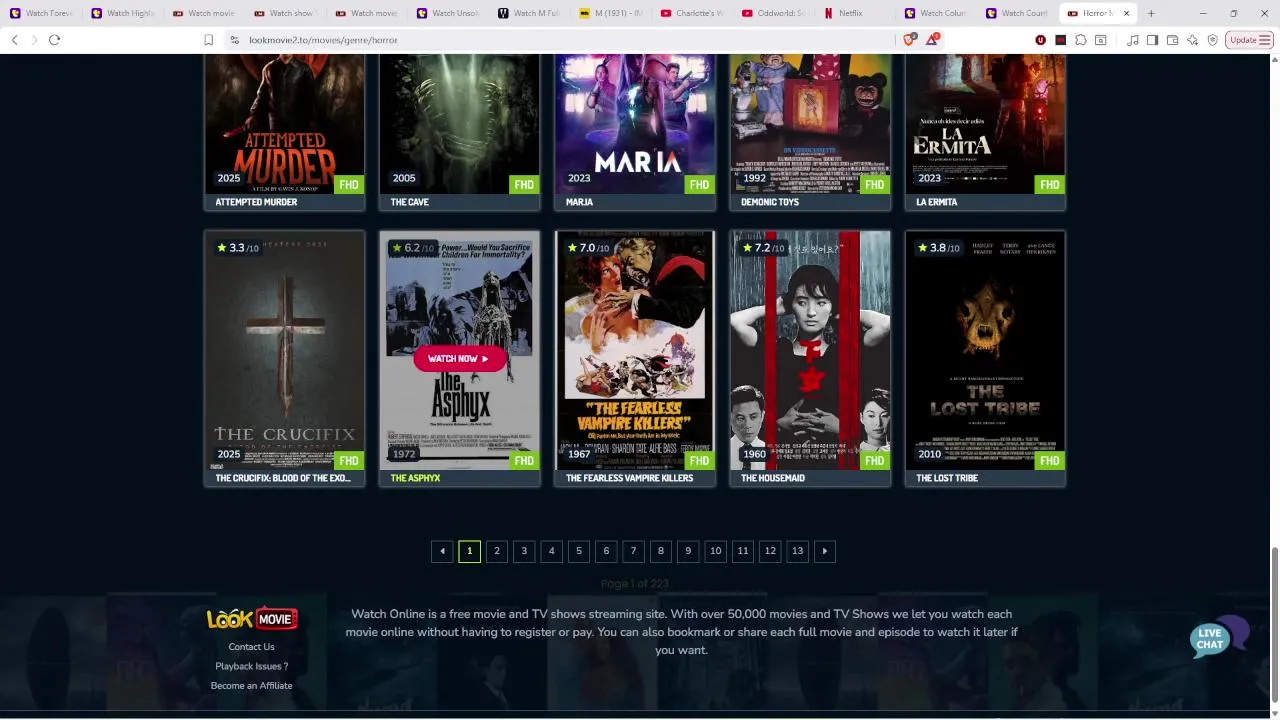Screen dimensions: 1280x720
Task: Open Become an Affiliate link
Action: click(x=251, y=686)
